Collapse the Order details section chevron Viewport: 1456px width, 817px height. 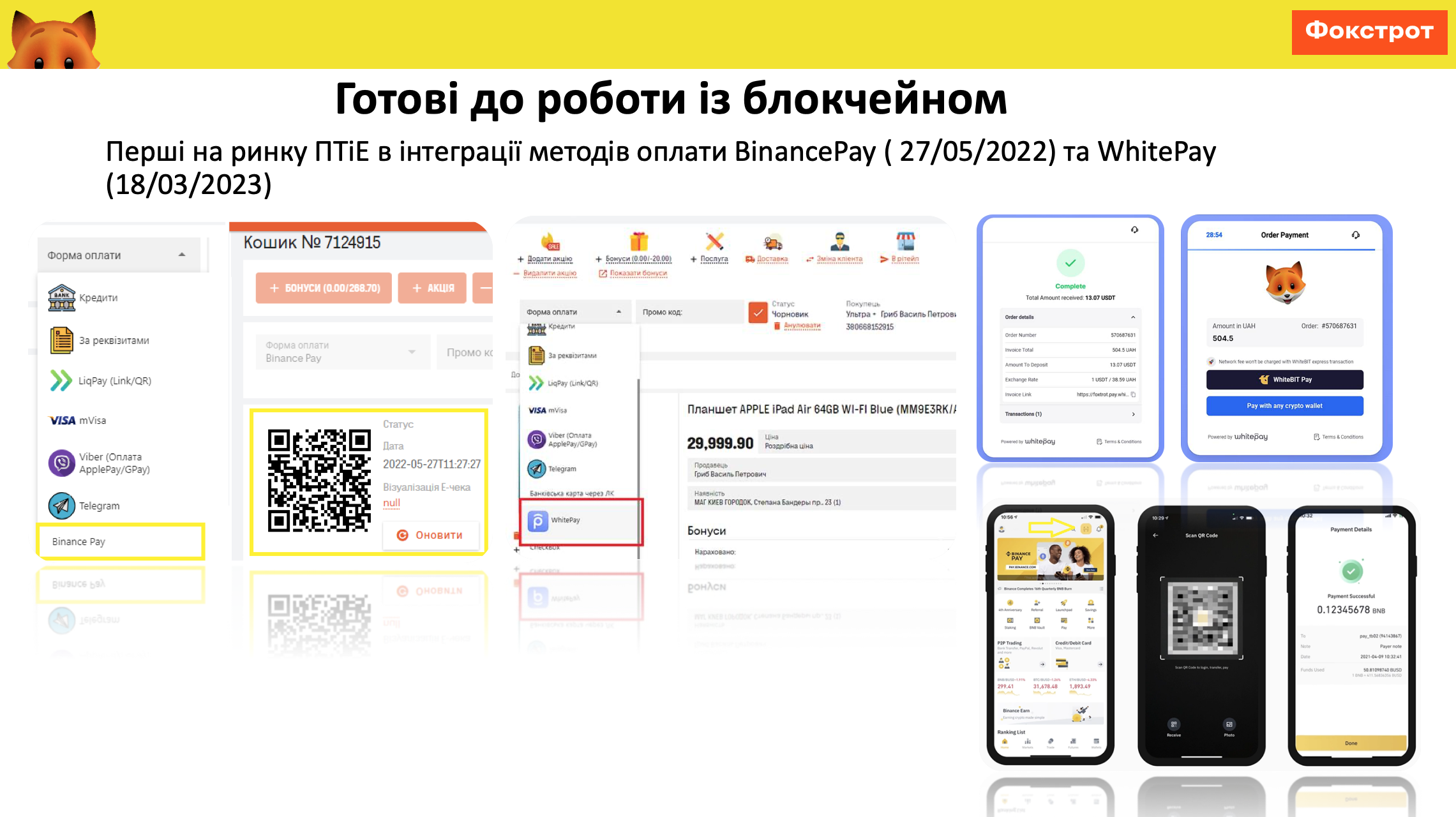(1133, 317)
